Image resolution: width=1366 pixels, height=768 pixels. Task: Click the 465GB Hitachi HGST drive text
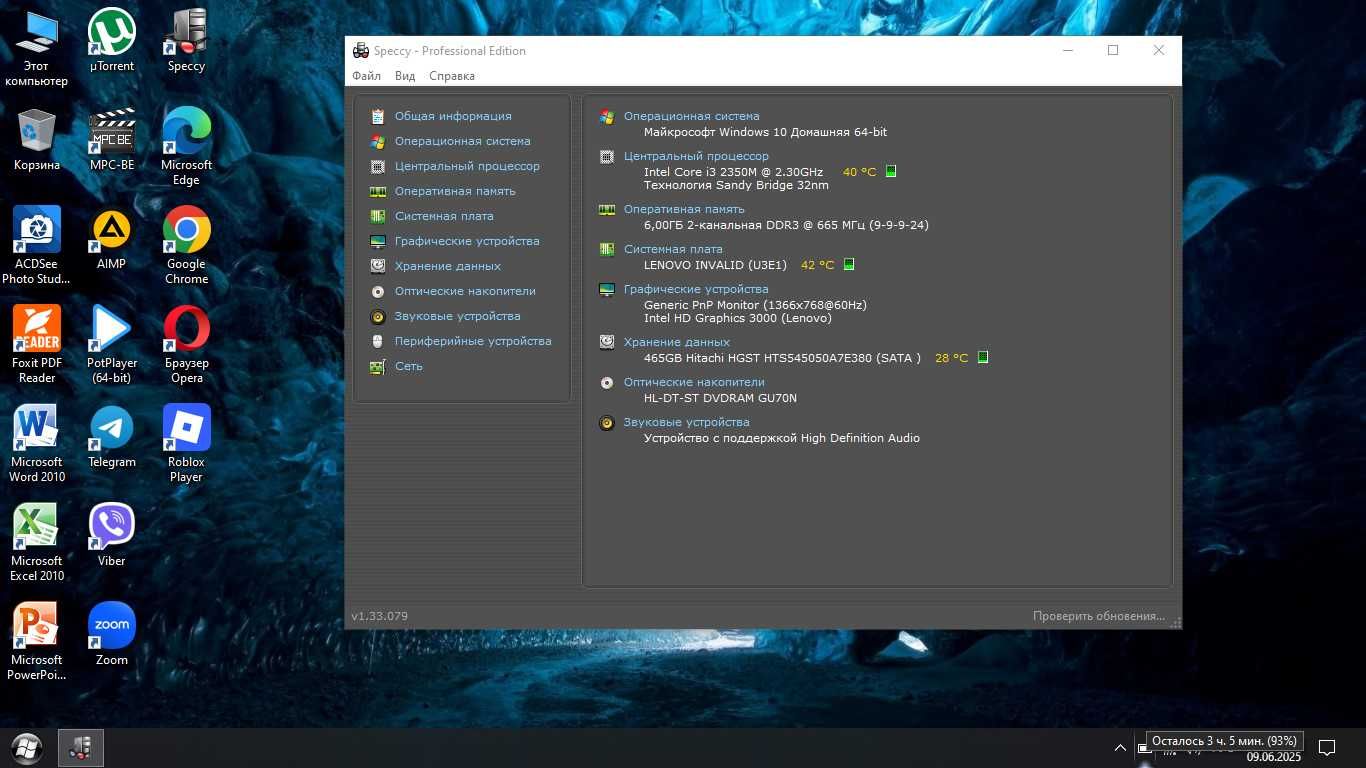(x=782, y=358)
